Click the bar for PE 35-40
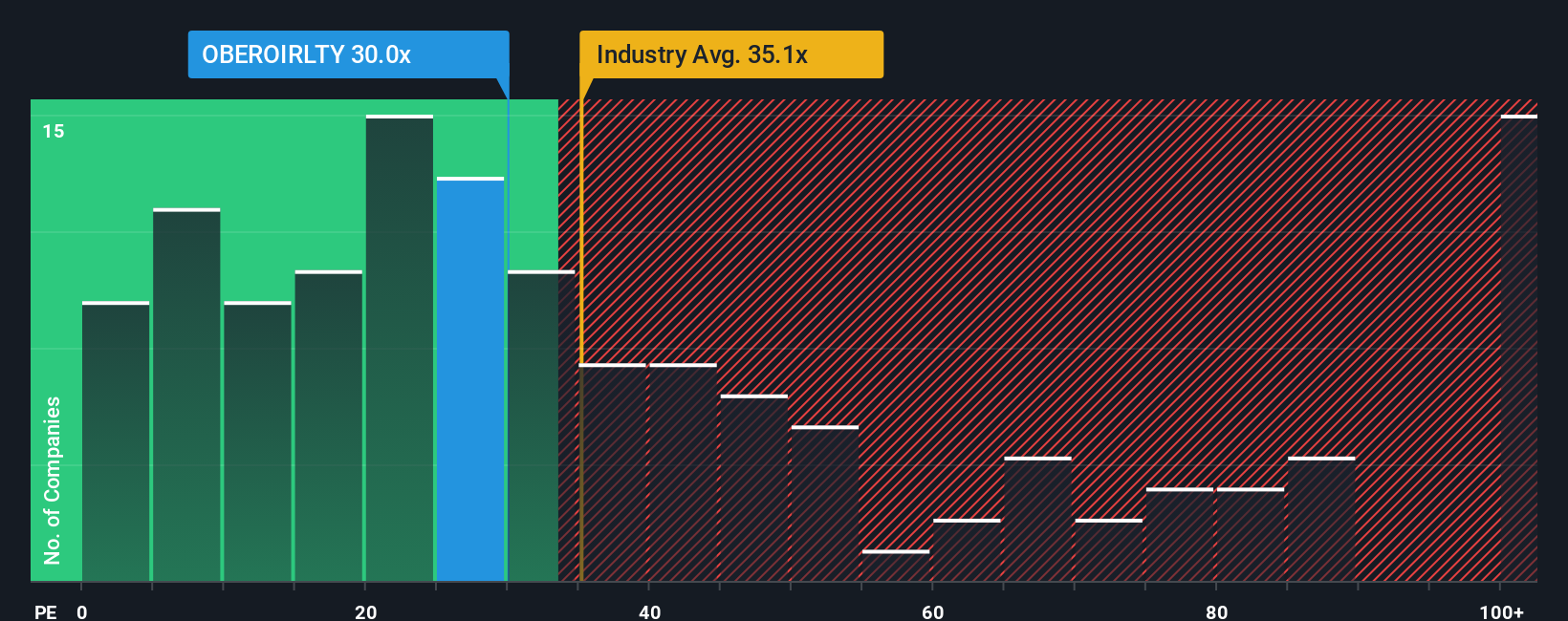The height and width of the screenshot is (621, 1568). point(613,473)
